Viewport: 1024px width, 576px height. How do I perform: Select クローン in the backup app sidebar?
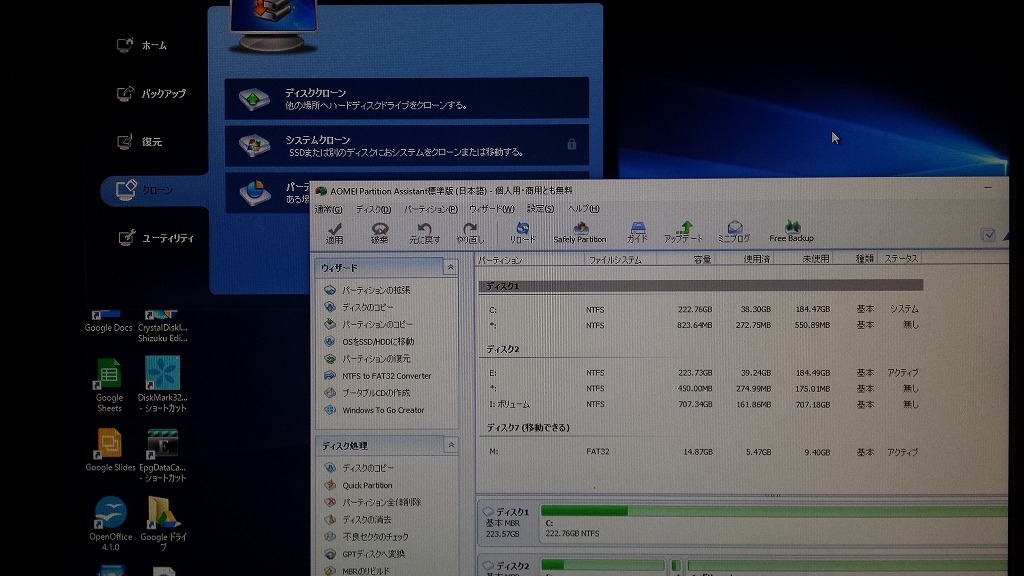coord(154,190)
